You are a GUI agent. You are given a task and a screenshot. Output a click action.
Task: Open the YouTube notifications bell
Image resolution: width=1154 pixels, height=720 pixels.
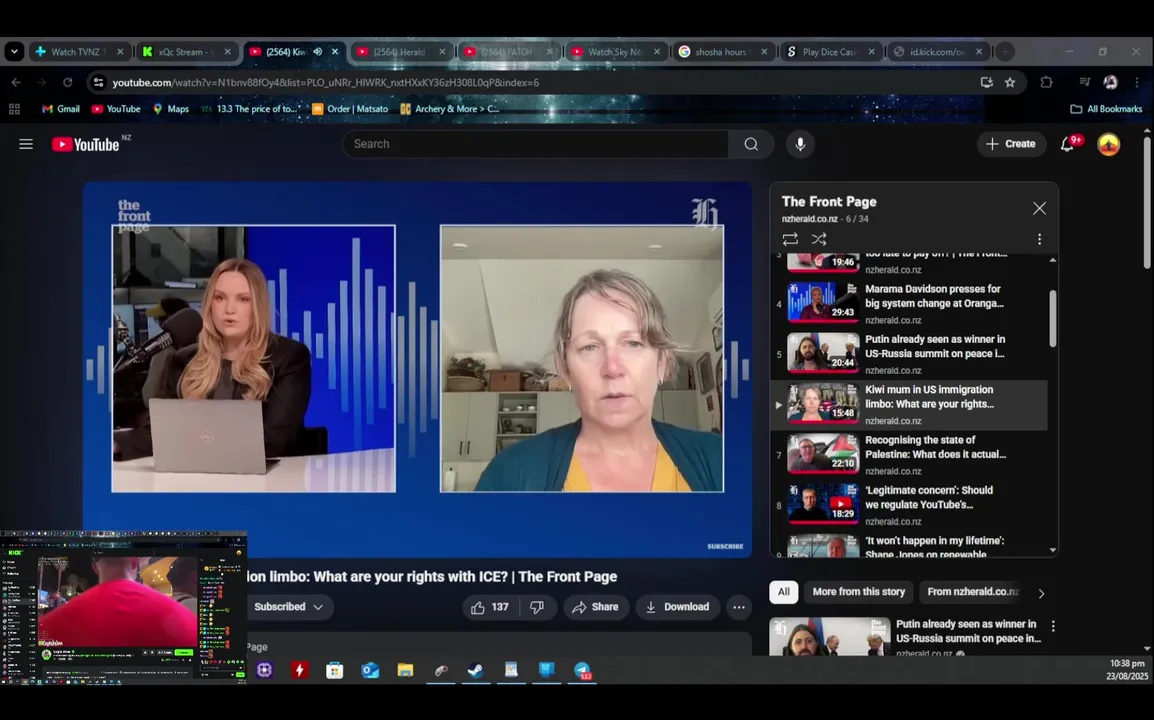(1068, 144)
